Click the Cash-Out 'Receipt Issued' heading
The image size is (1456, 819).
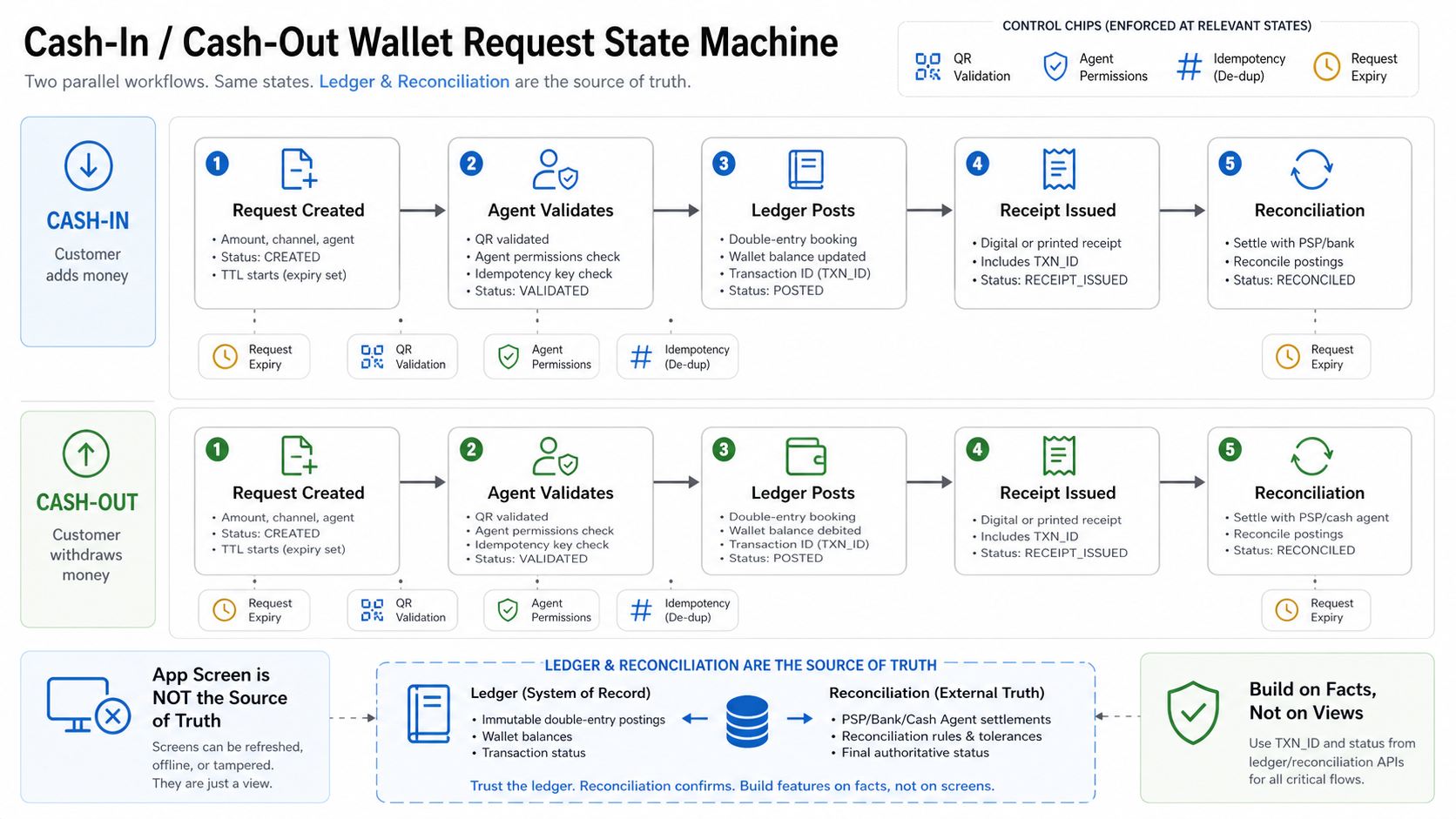click(1058, 493)
